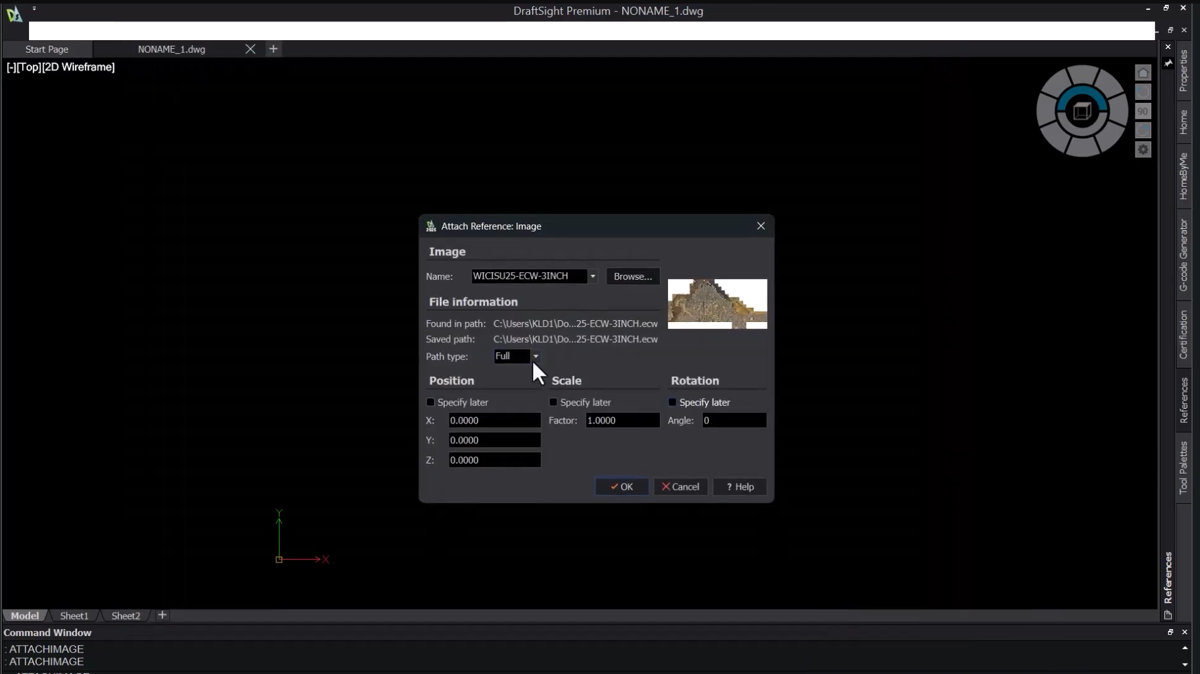Click the Scale Factor input field

(622, 421)
